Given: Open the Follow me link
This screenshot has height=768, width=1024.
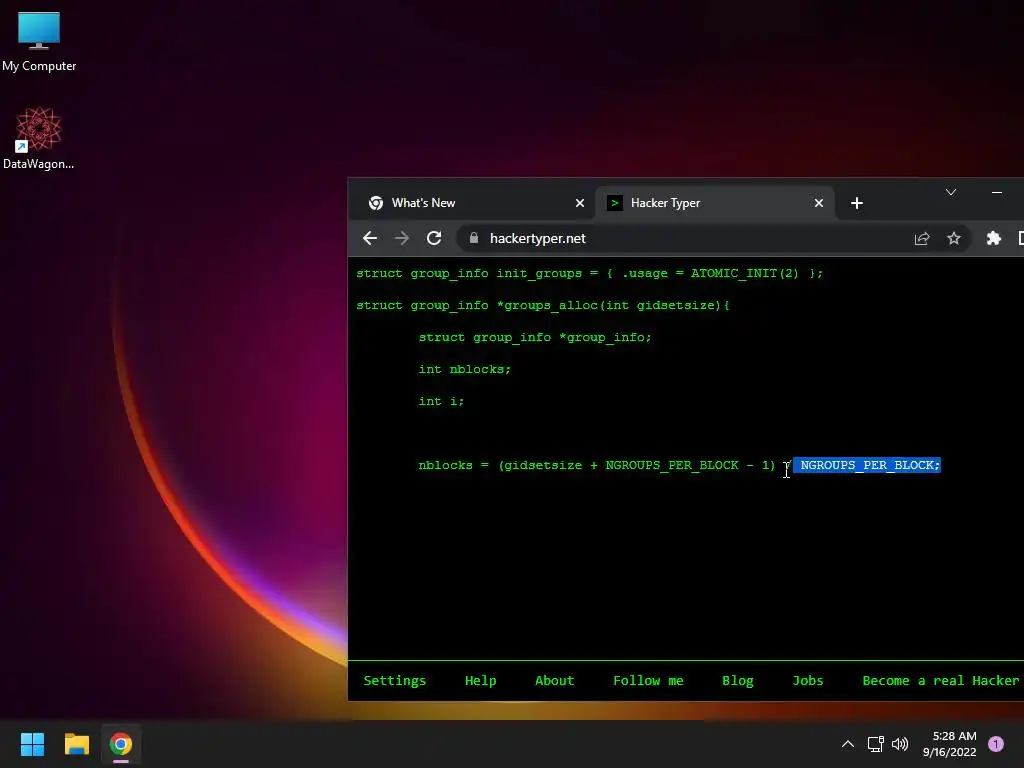Looking at the screenshot, I should pos(648,680).
